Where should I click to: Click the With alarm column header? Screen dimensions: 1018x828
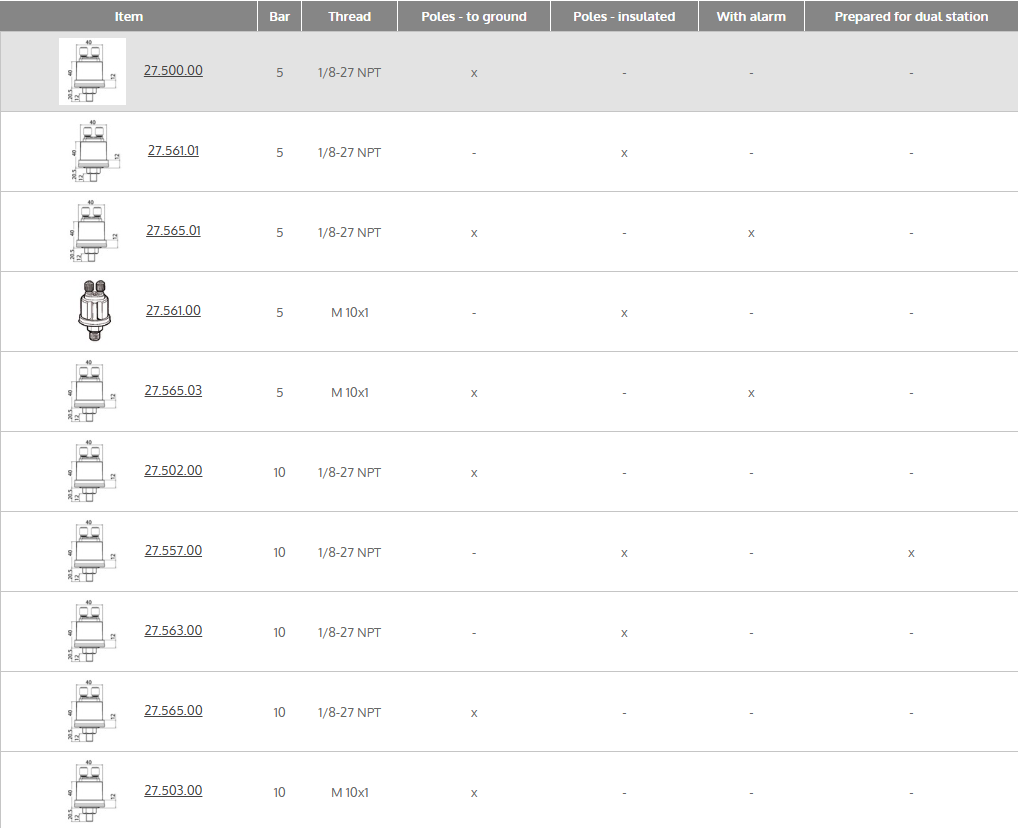click(x=751, y=16)
